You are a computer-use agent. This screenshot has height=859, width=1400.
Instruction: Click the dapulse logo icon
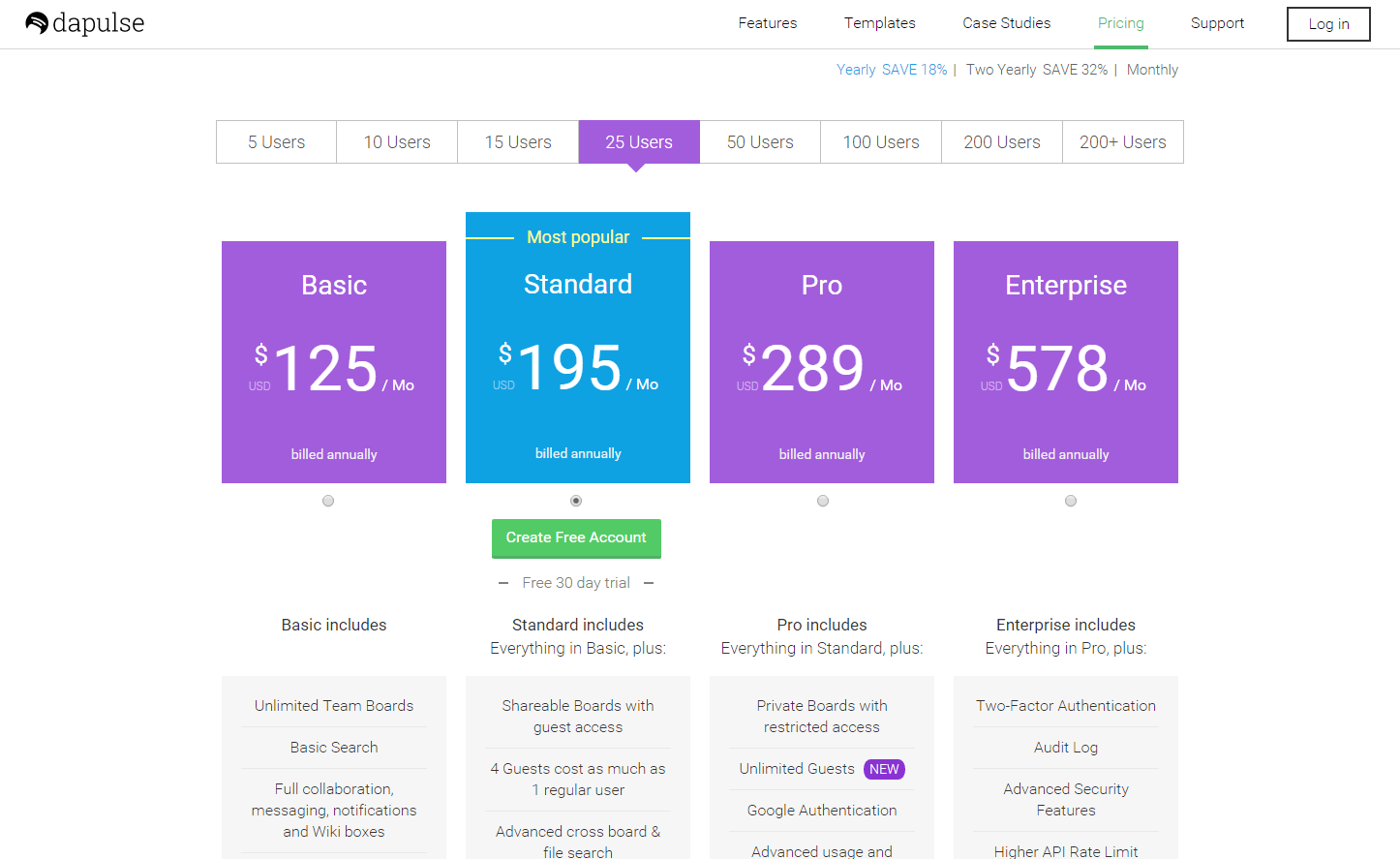pyautogui.click(x=37, y=23)
